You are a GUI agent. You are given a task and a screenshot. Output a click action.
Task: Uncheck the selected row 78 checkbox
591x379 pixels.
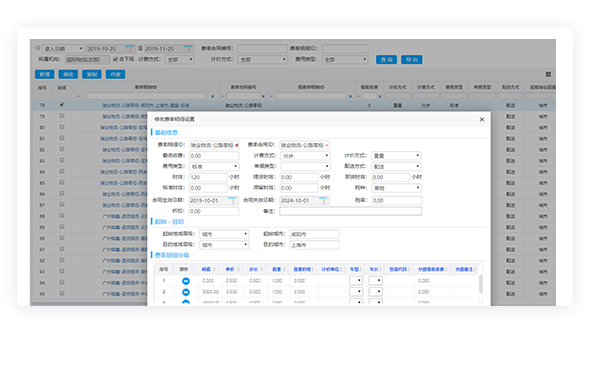62,105
